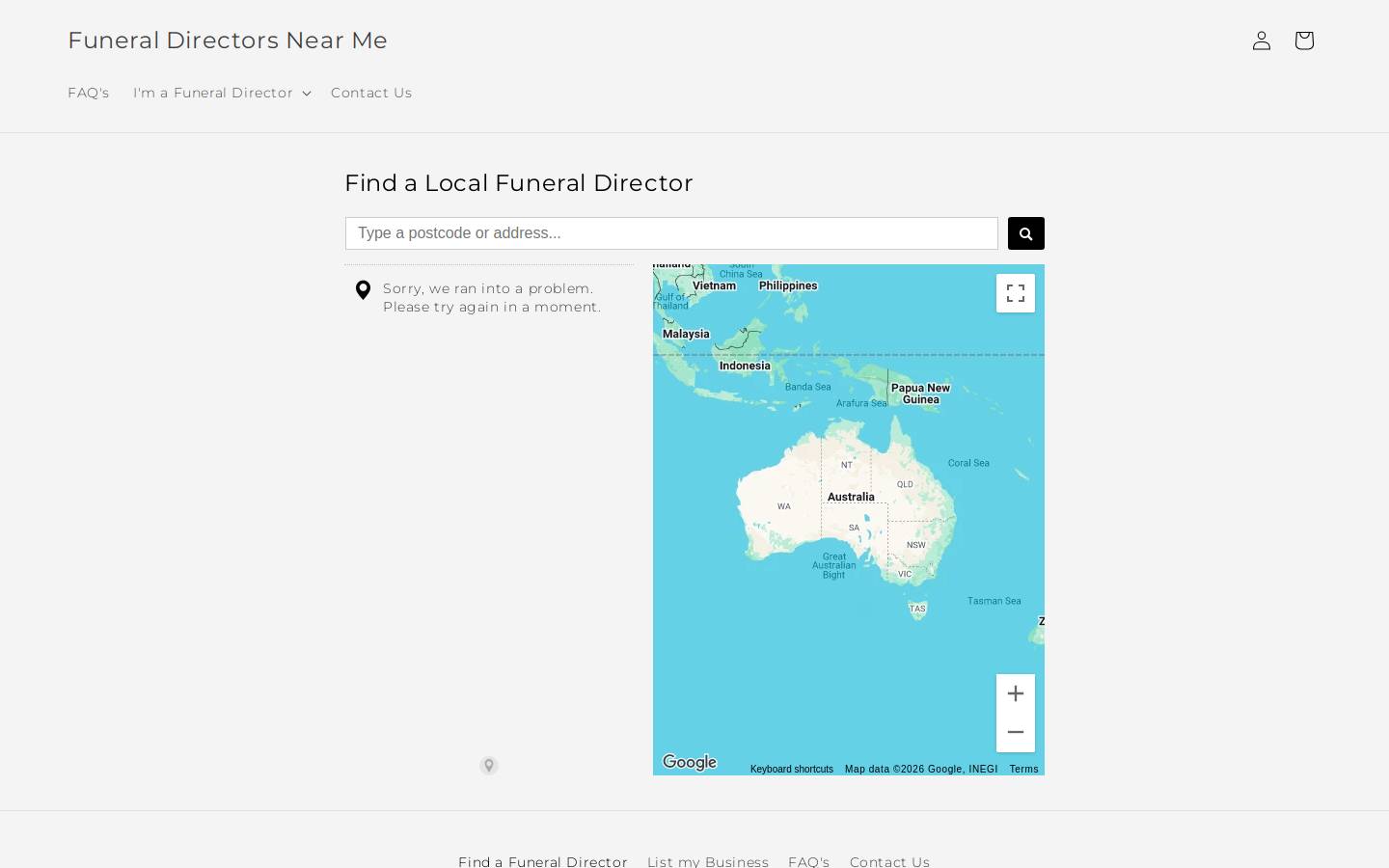This screenshot has height=868, width=1389.
Task: Click the Papua New Guinea map label
Action: pos(920,393)
